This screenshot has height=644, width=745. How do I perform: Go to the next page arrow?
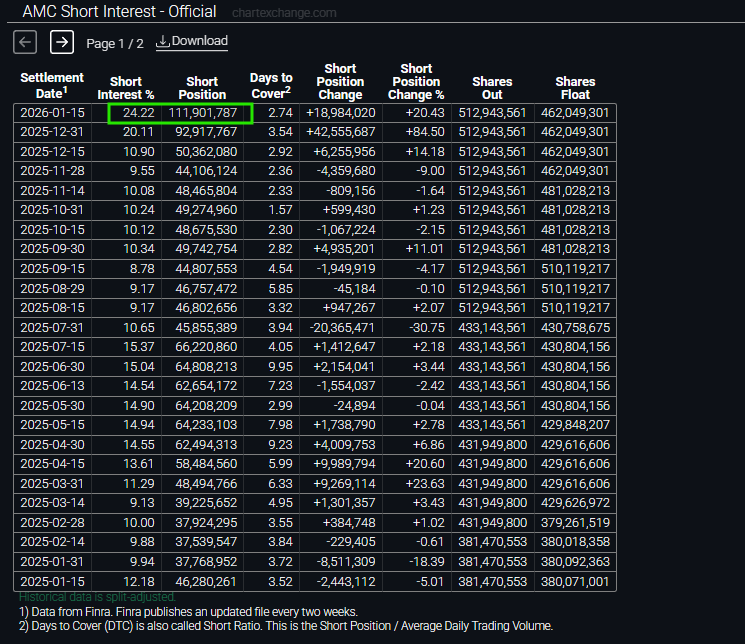point(62,42)
